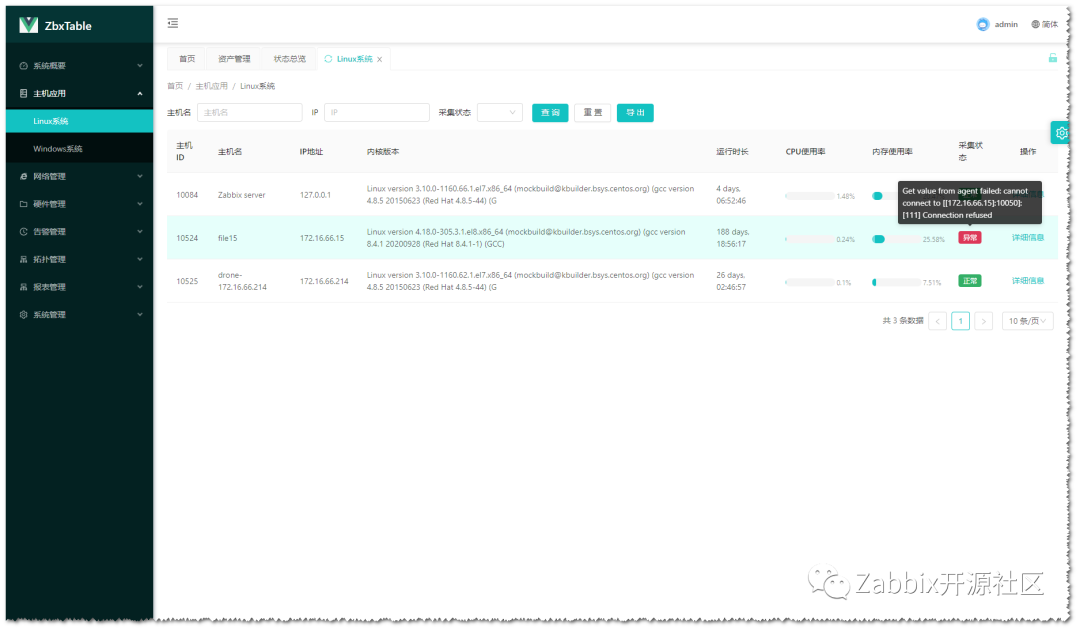
Task: Click the admin username text
Action: click(1006, 24)
